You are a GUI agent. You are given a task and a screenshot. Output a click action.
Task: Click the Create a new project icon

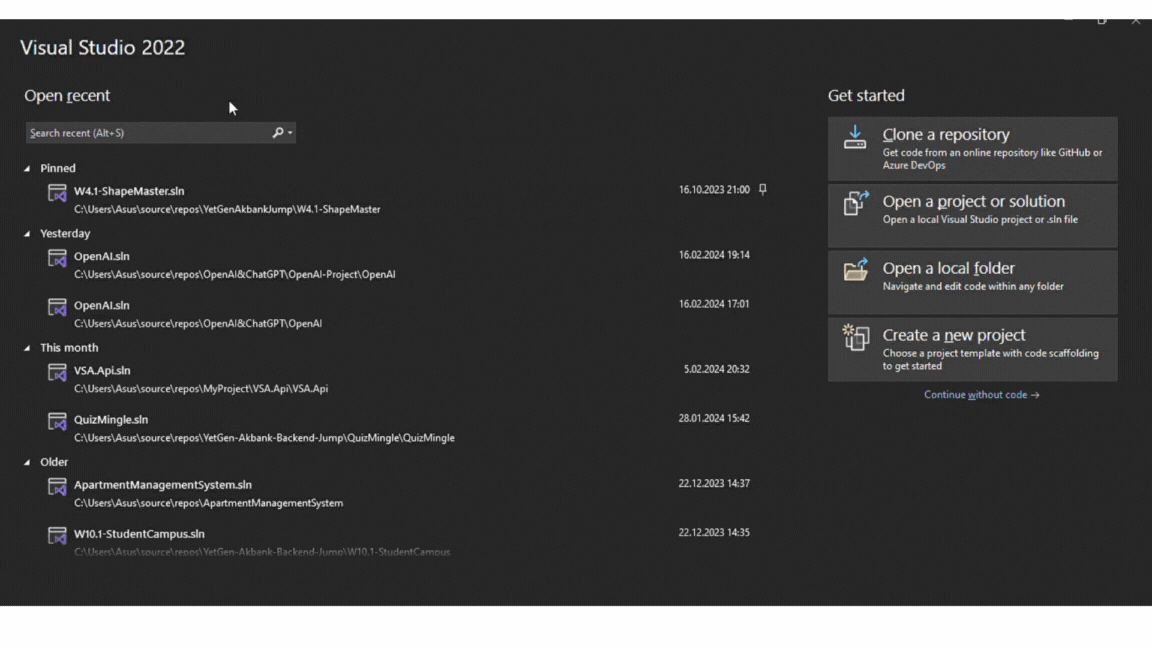855,338
